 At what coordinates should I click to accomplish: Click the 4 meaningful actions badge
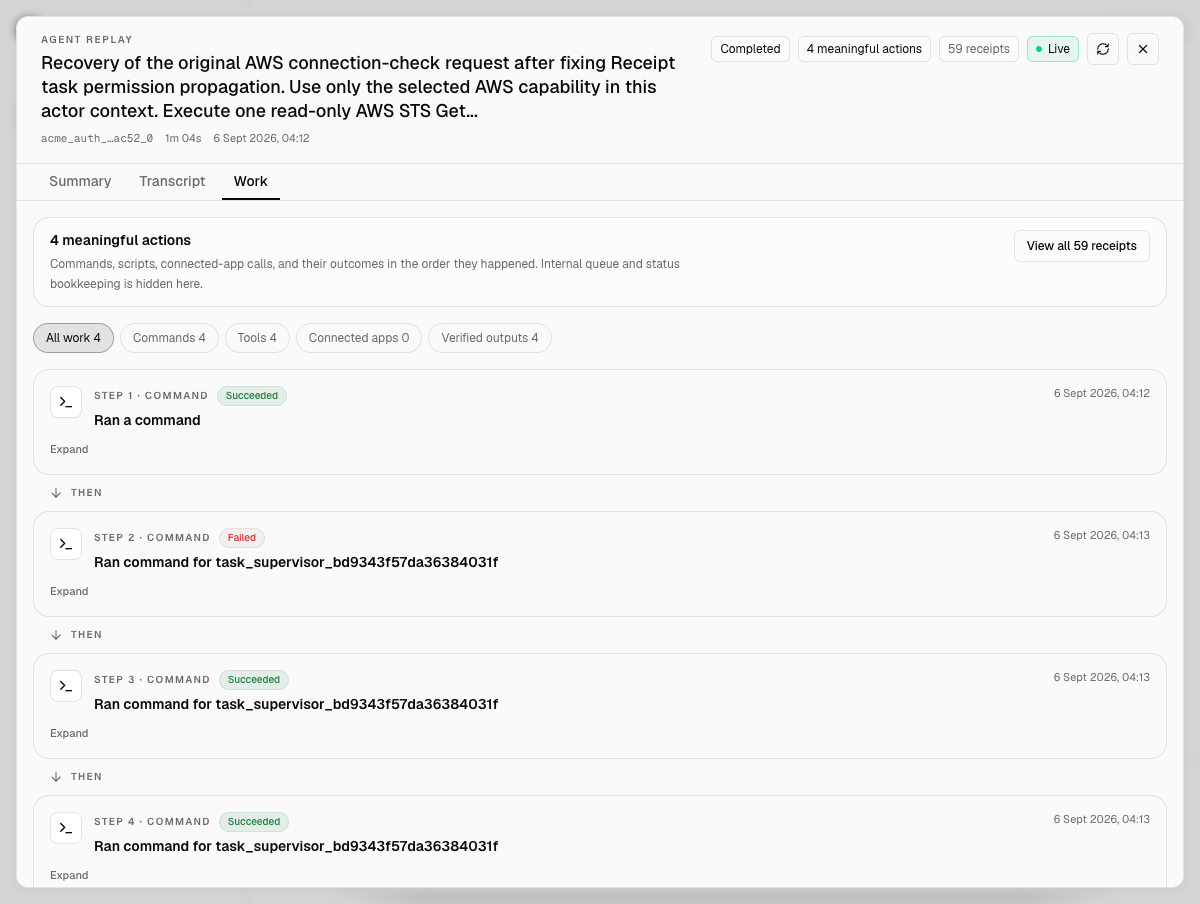click(x=864, y=49)
